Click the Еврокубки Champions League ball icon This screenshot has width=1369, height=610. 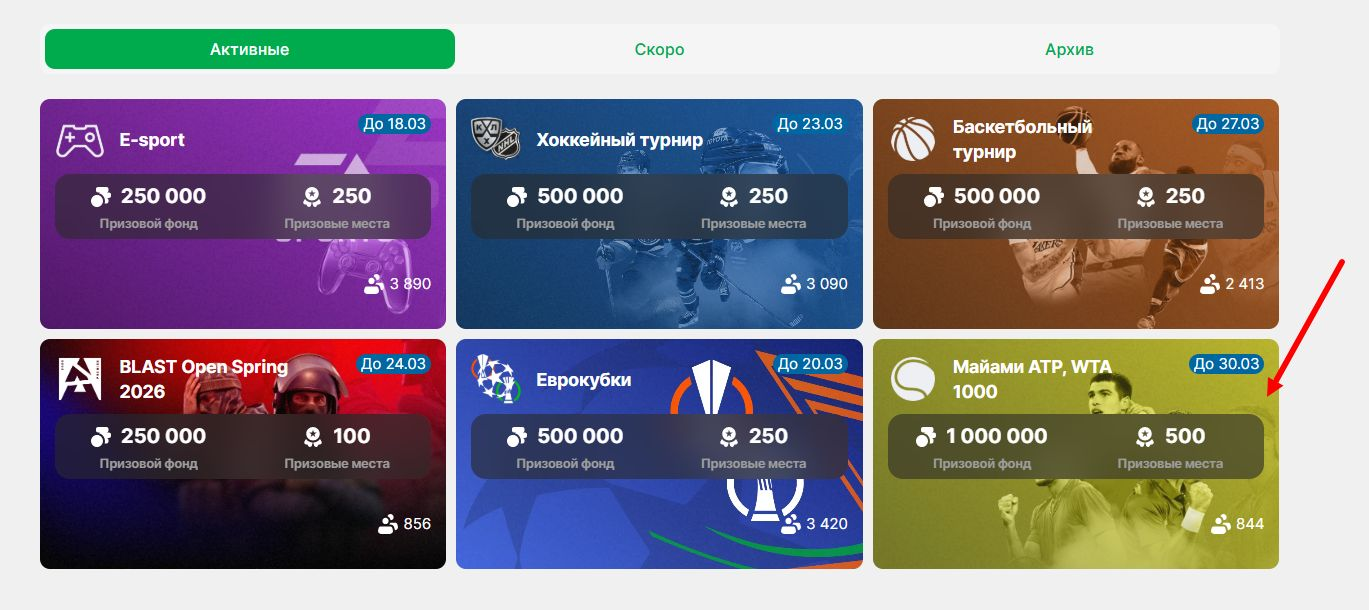496,379
